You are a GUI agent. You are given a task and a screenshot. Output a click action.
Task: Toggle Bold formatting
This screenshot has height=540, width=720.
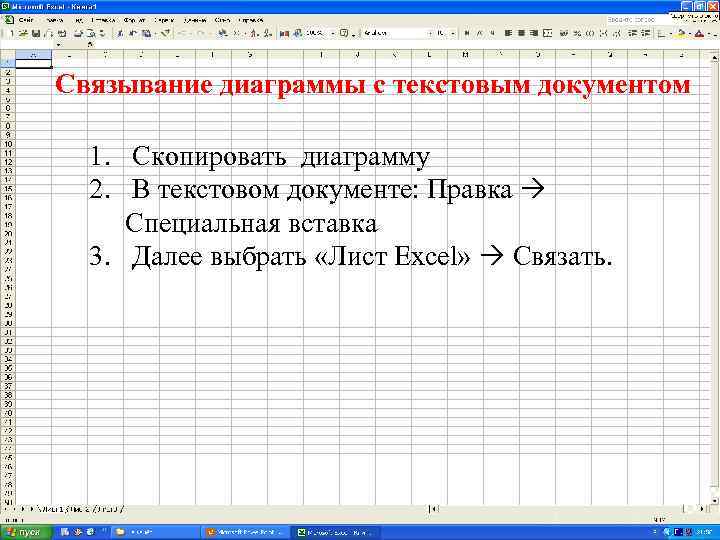(467, 33)
